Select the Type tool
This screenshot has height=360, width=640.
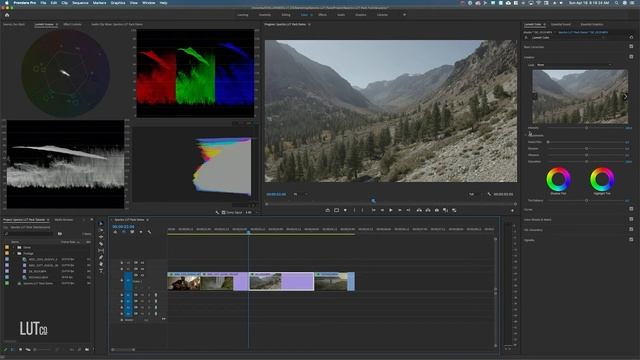pos(101,270)
